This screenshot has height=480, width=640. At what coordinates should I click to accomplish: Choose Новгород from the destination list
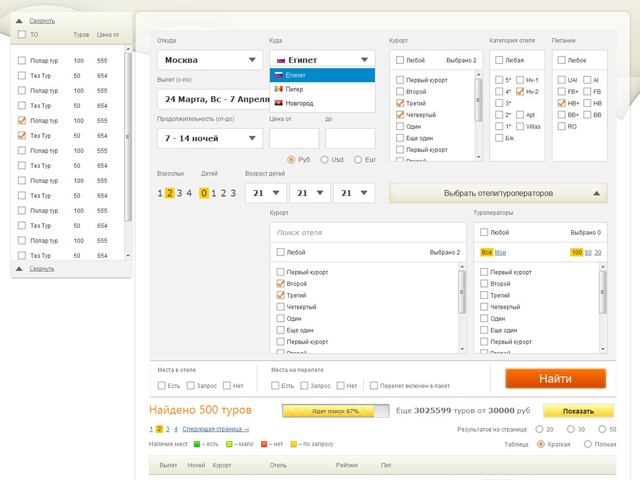(322, 103)
